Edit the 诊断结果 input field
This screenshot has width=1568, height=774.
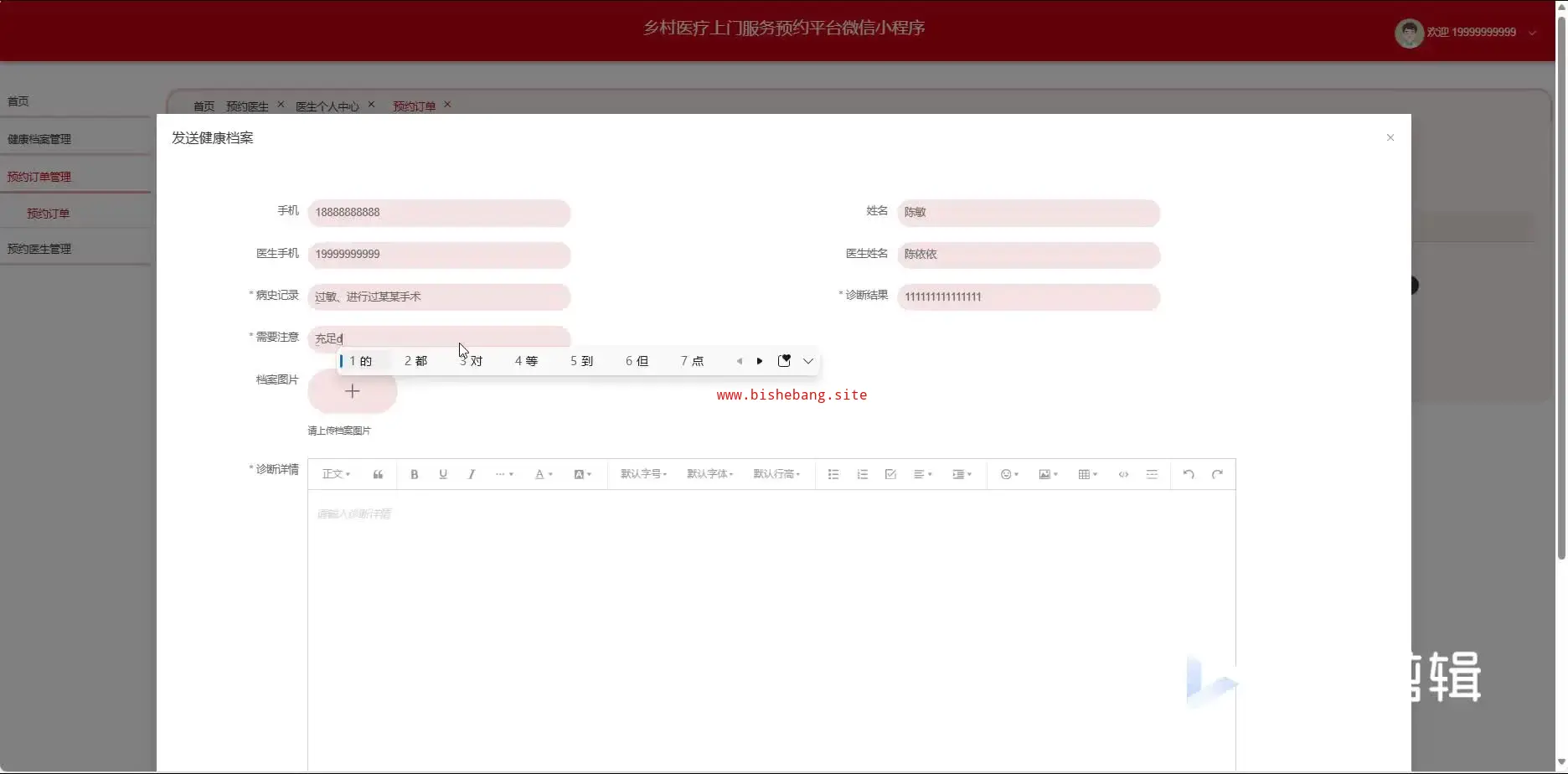1029,297
